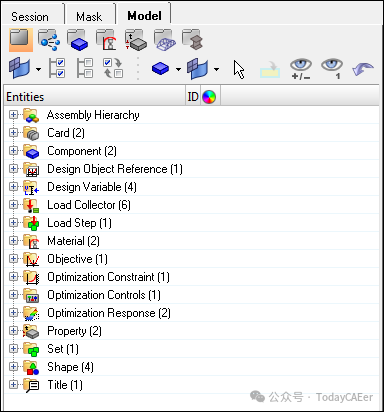Open the Component view icon

tap(77, 40)
